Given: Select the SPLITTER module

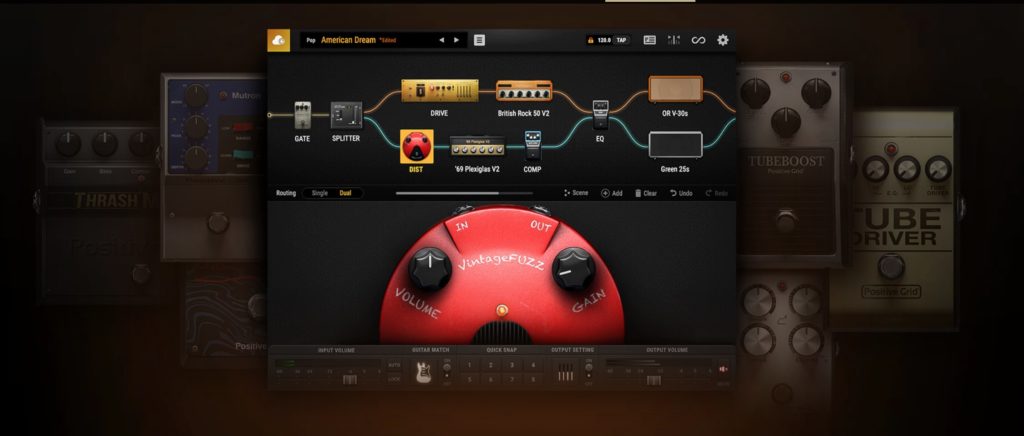Looking at the screenshot, I should tap(346, 115).
